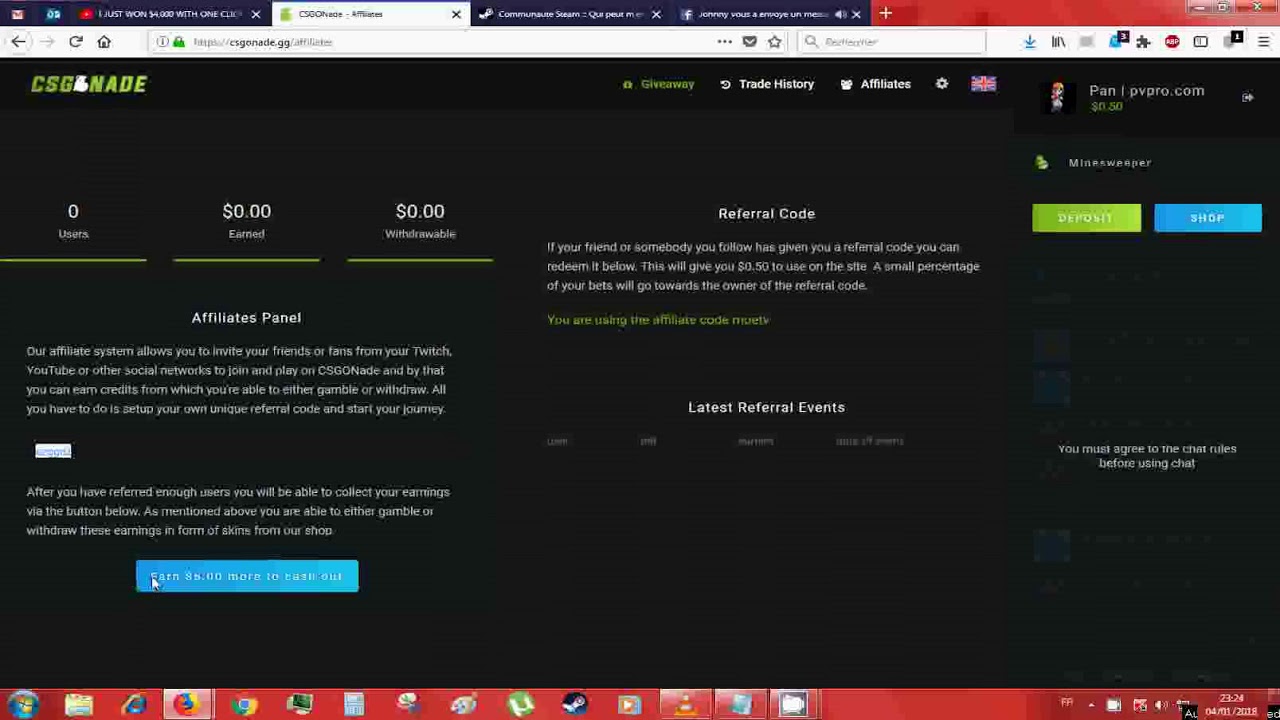Save page to Pocket
The image size is (1280, 720).
(750, 42)
